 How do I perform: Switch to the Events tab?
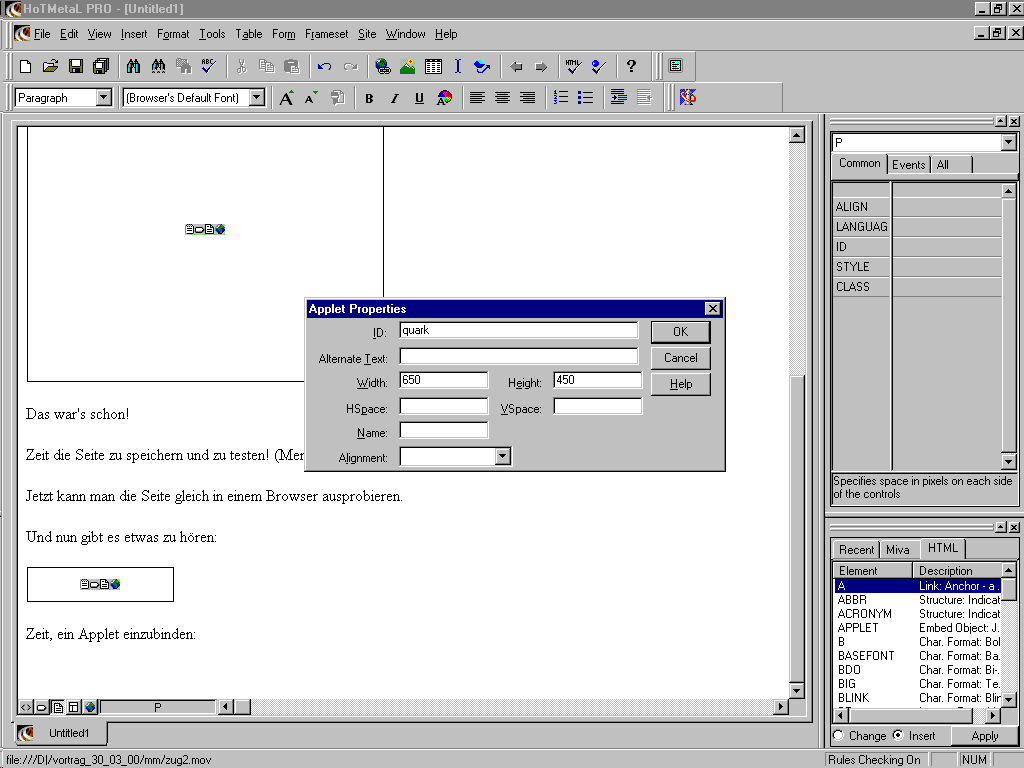[908, 165]
